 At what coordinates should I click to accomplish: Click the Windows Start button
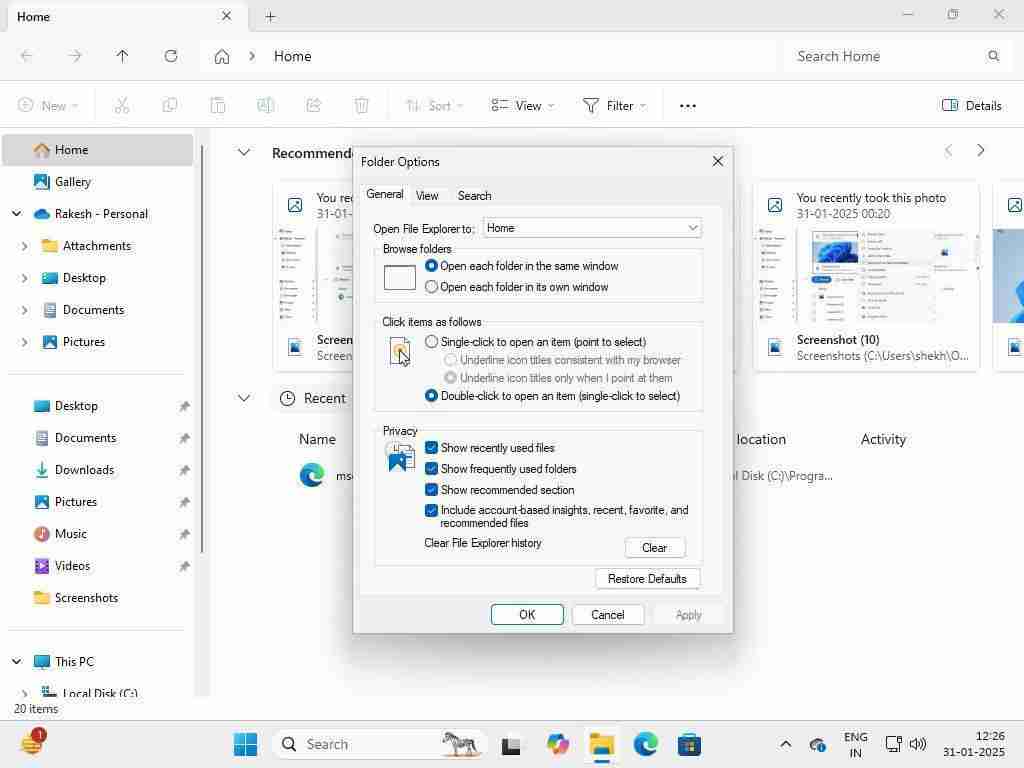click(245, 744)
